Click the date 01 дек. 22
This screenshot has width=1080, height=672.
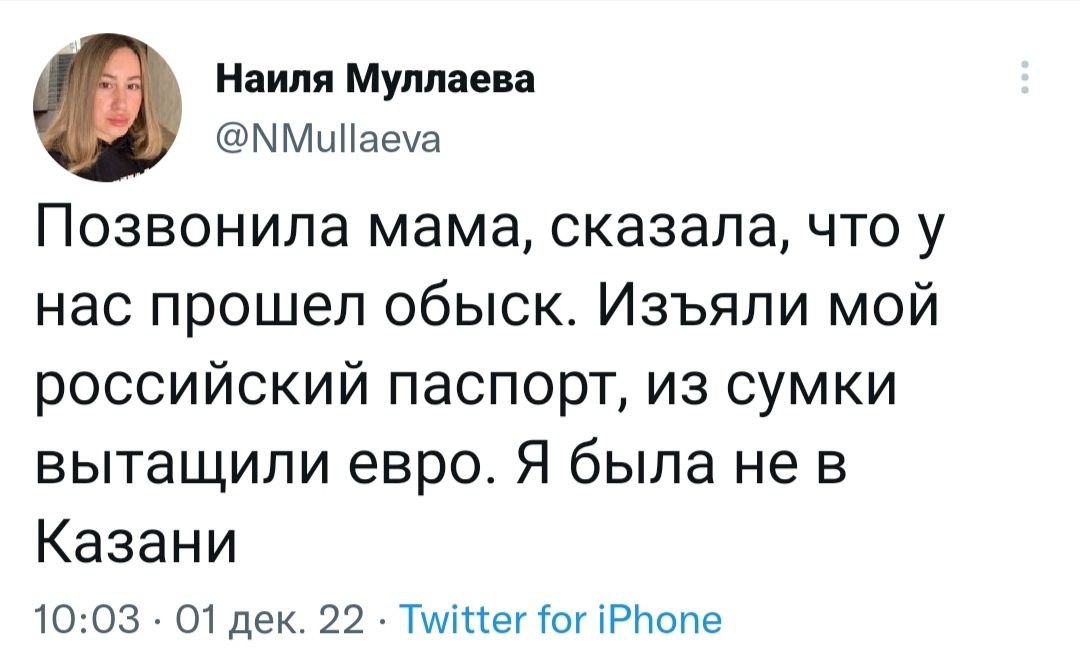tap(269, 620)
